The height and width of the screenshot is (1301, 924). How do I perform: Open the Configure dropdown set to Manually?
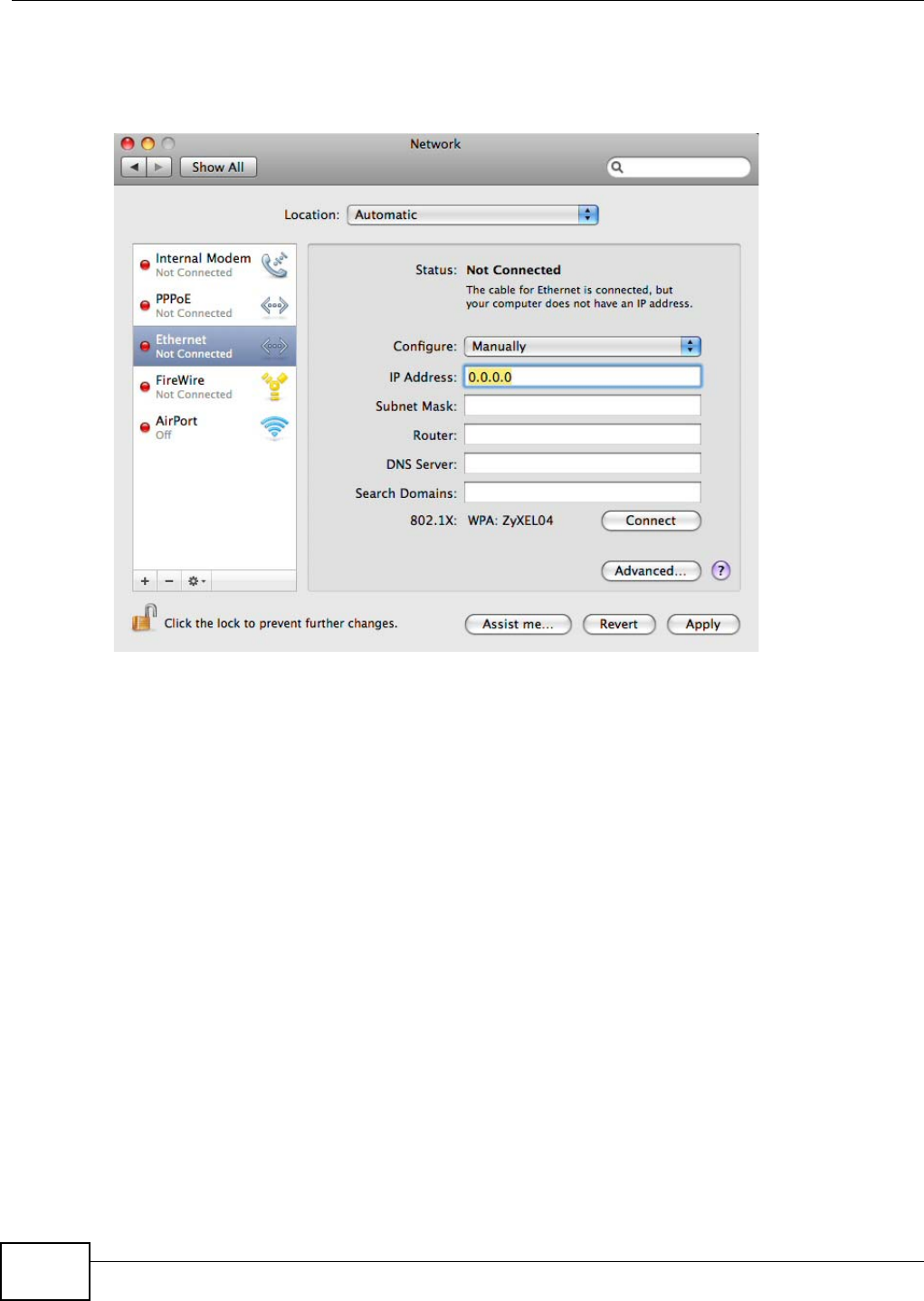coord(583,346)
